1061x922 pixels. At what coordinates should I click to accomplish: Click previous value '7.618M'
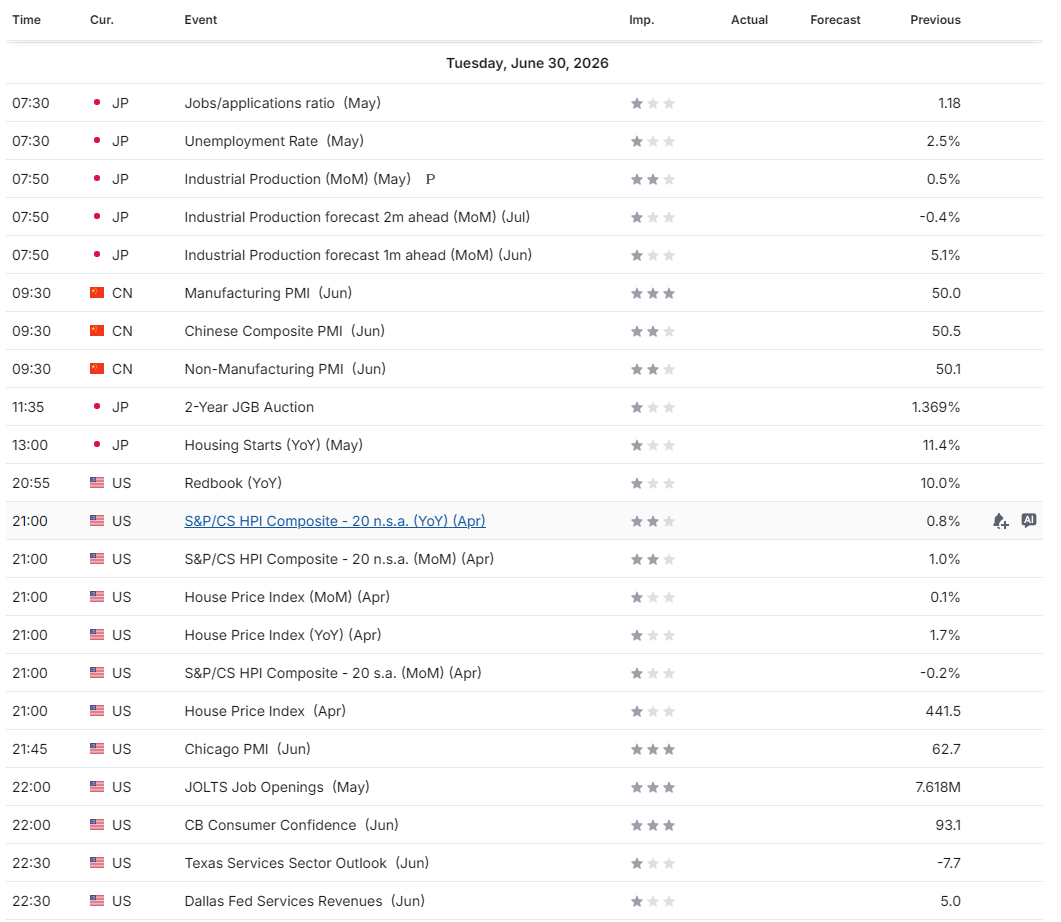[x=938, y=787]
